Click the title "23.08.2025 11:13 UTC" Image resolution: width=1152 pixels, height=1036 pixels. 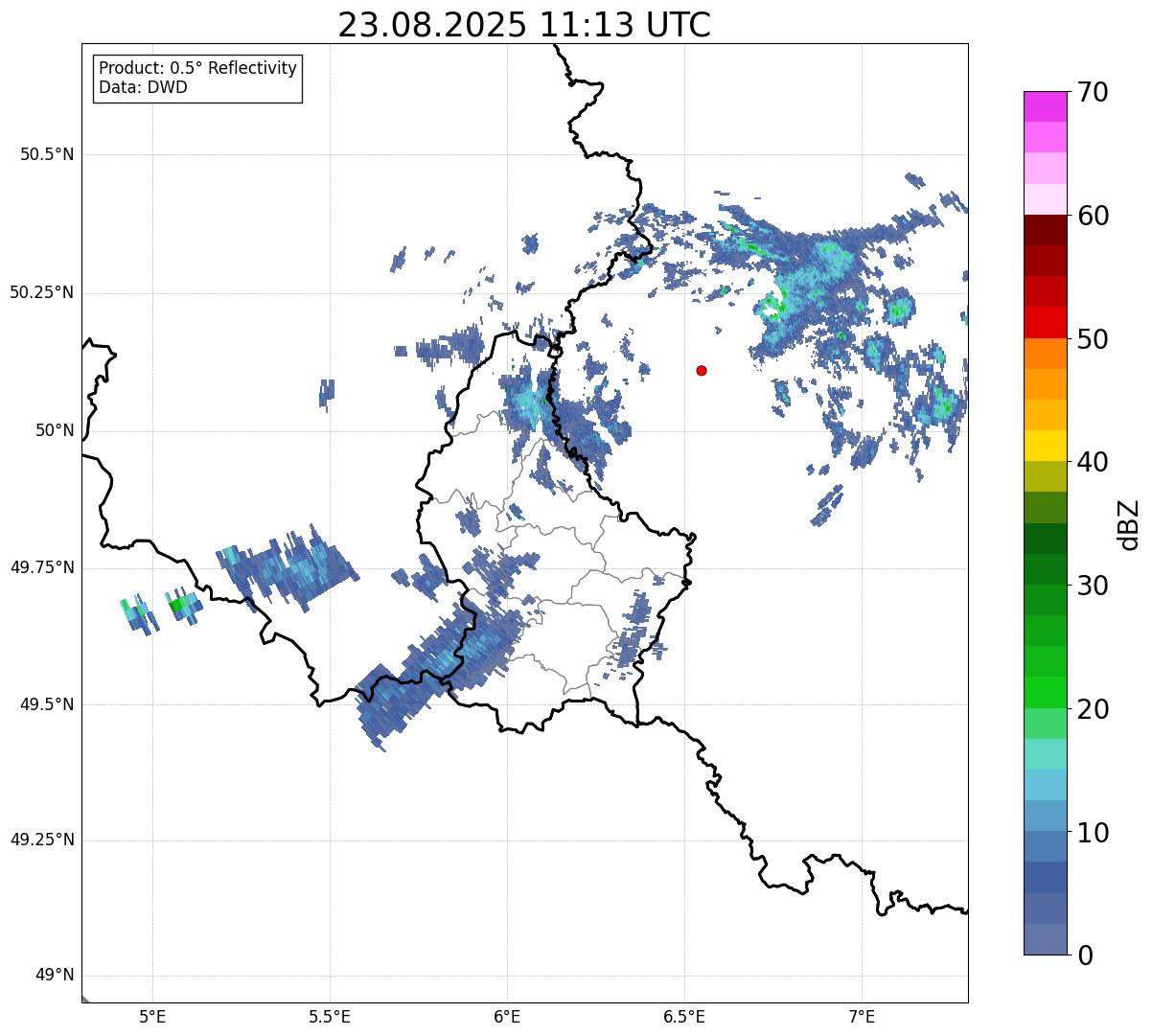point(524,25)
